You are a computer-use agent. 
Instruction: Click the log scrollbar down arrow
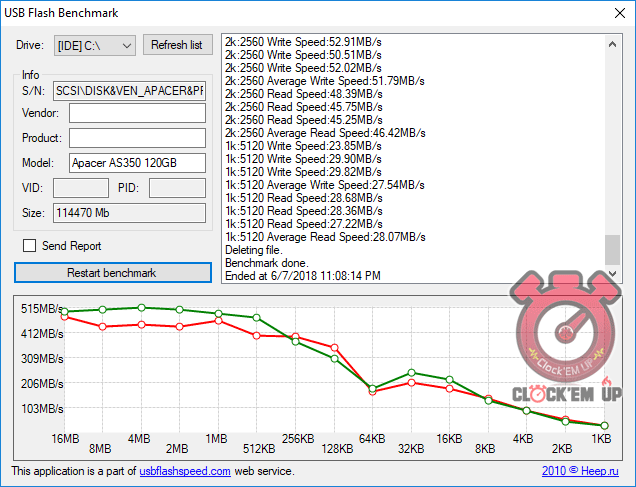[x=612, y=273]
